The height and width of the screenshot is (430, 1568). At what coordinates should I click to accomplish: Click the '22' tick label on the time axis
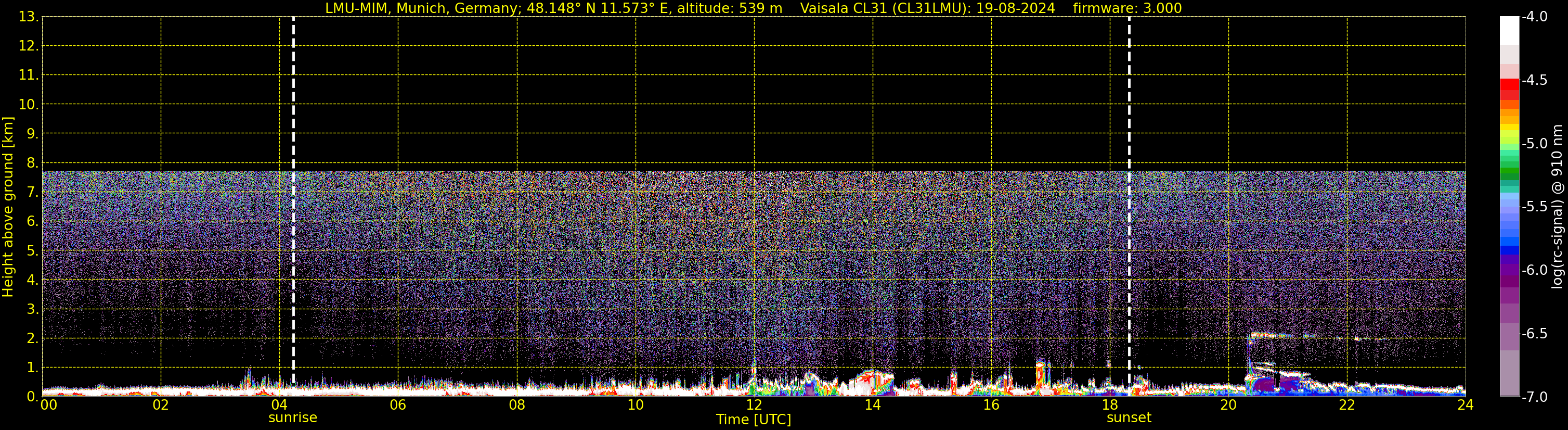pos(1347,405)
